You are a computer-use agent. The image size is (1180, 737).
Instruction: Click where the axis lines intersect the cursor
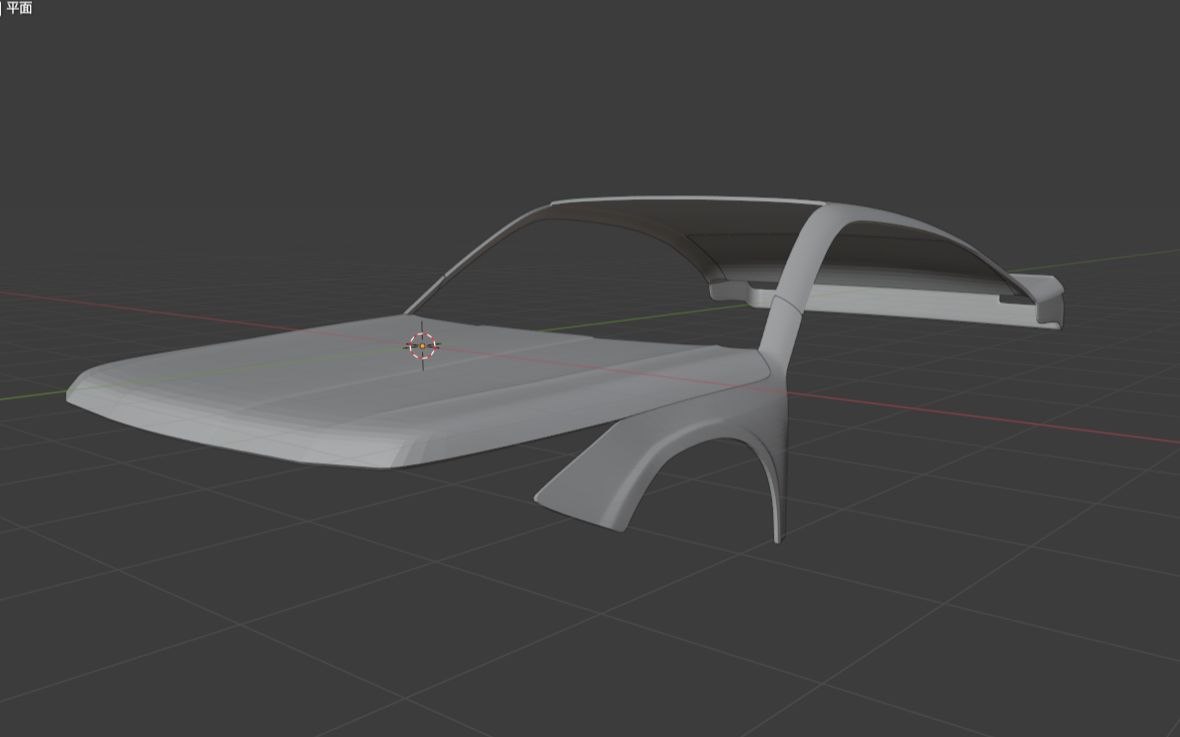pyautogui.click(x=421, y=345)
